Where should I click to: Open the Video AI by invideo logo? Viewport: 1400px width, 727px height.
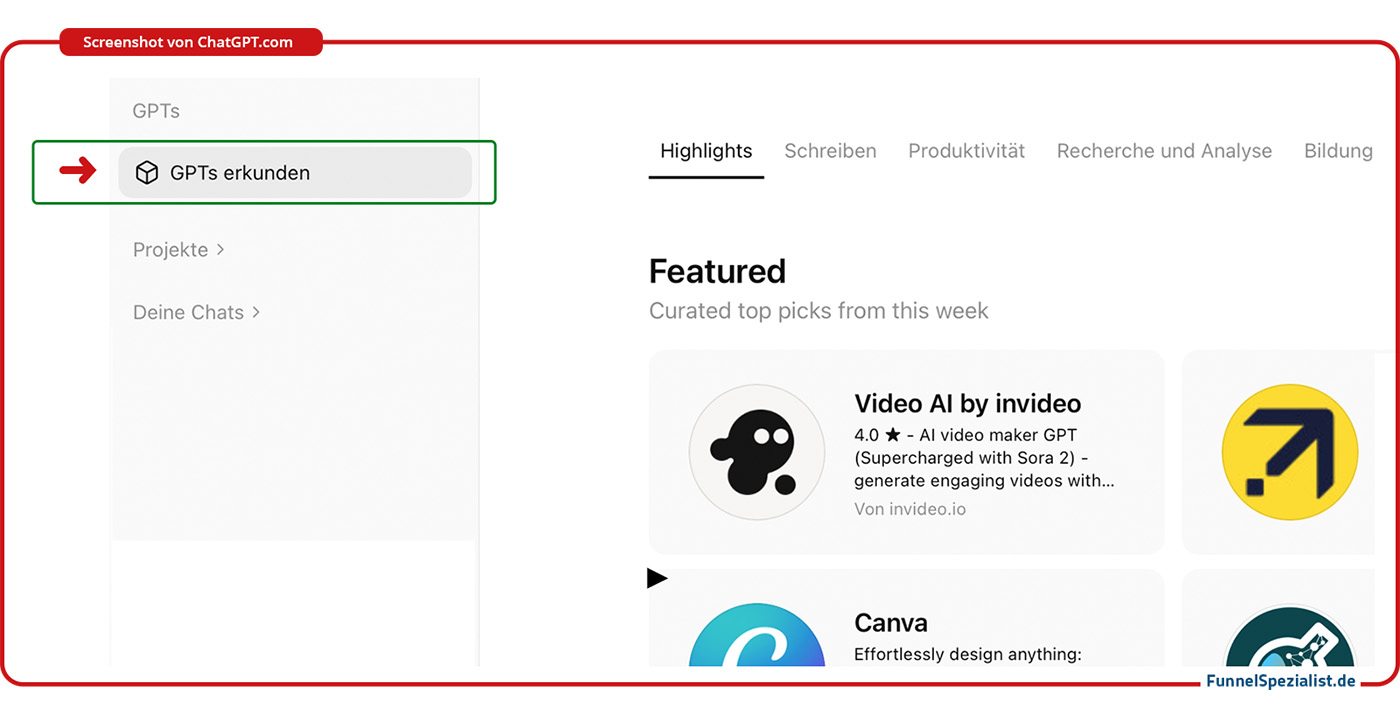tap(757, 453)
